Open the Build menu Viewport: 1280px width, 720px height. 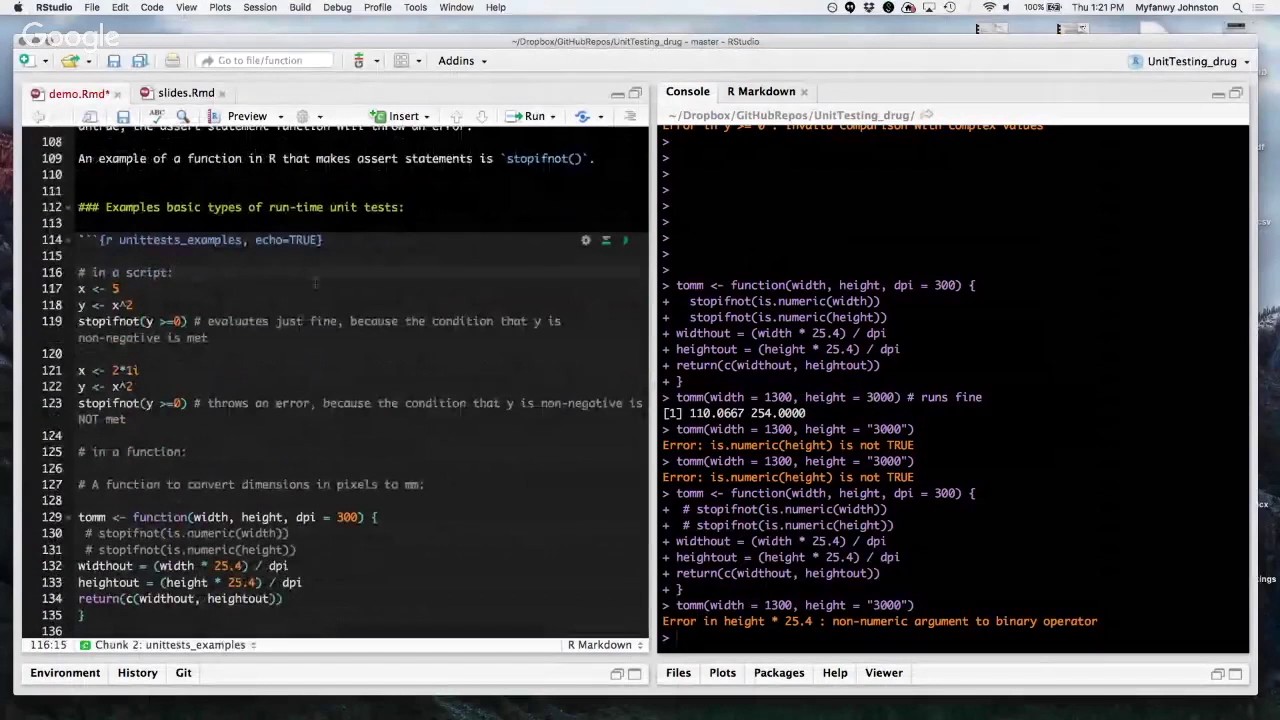[x=300, y=7]
